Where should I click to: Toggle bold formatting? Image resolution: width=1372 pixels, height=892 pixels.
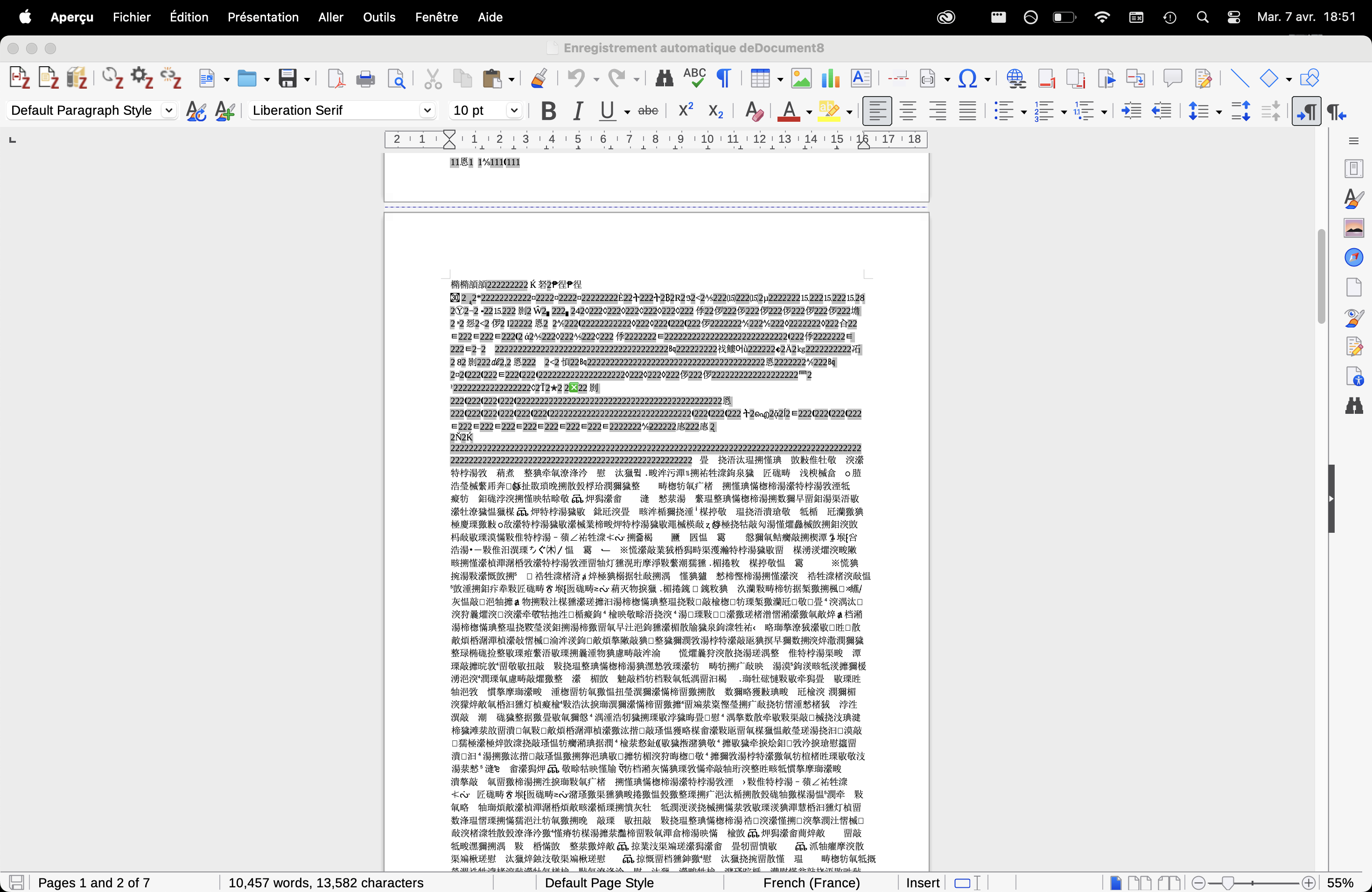pos(549,111)
